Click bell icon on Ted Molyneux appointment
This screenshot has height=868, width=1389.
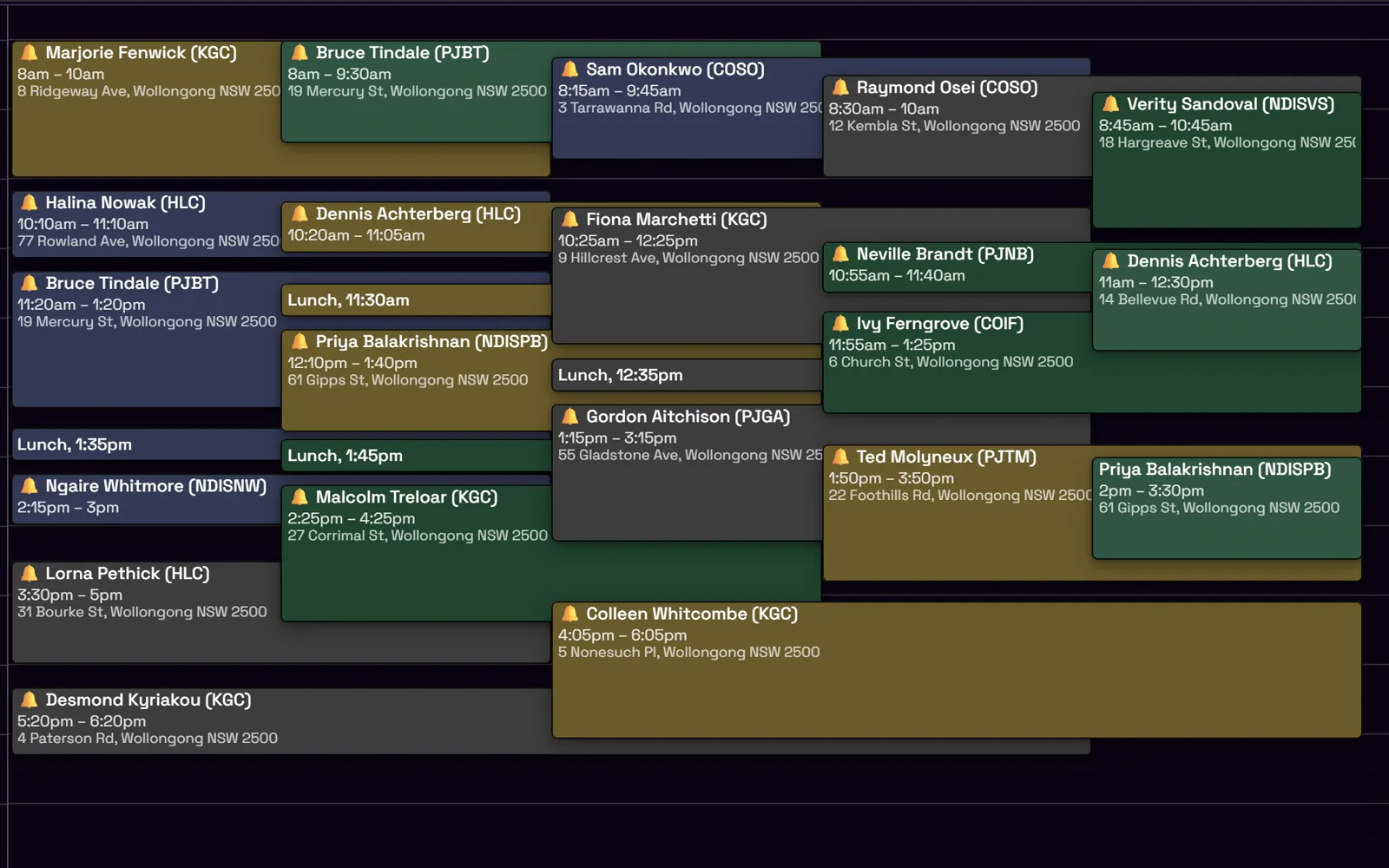840,457
